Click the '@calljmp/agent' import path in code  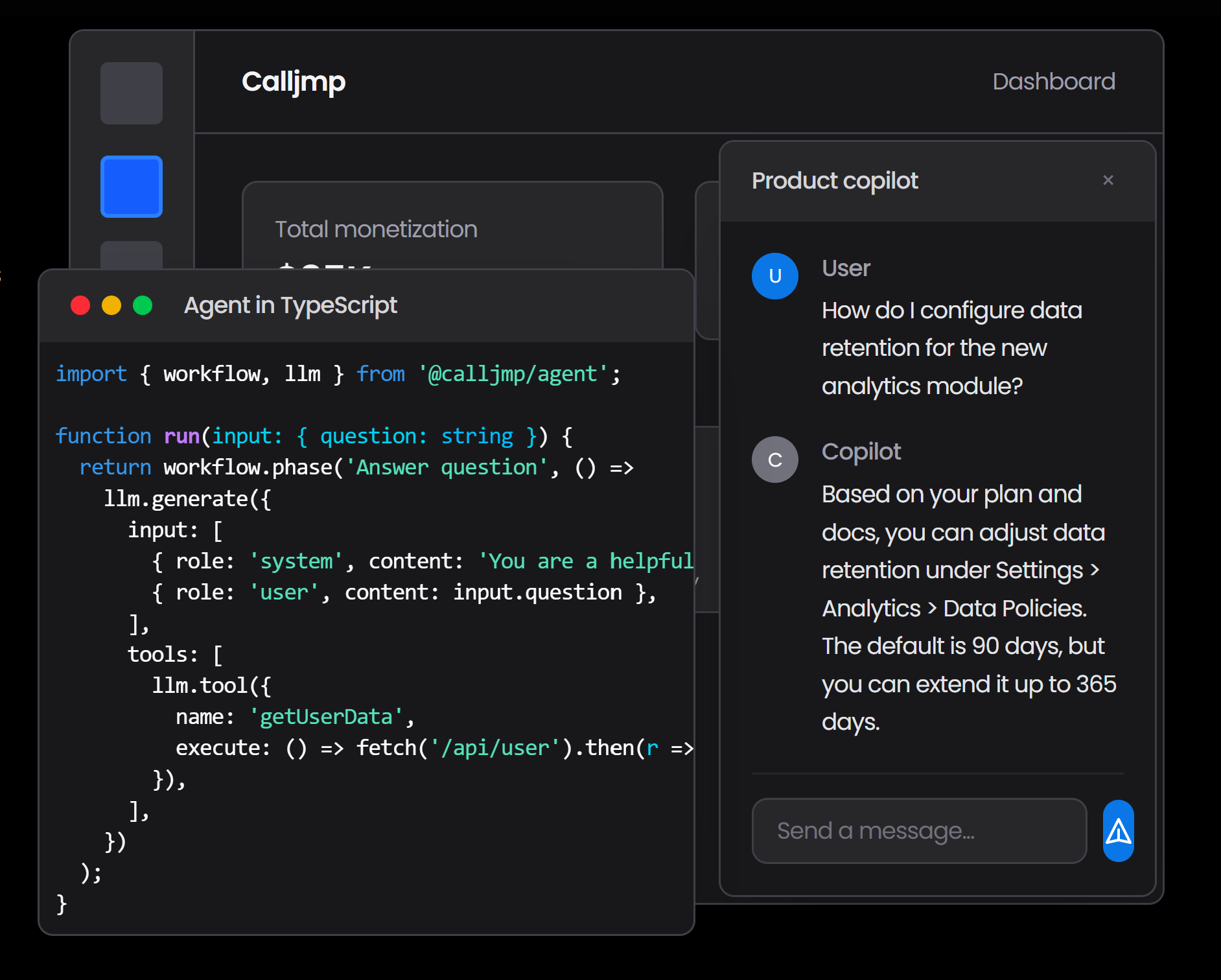512,373
